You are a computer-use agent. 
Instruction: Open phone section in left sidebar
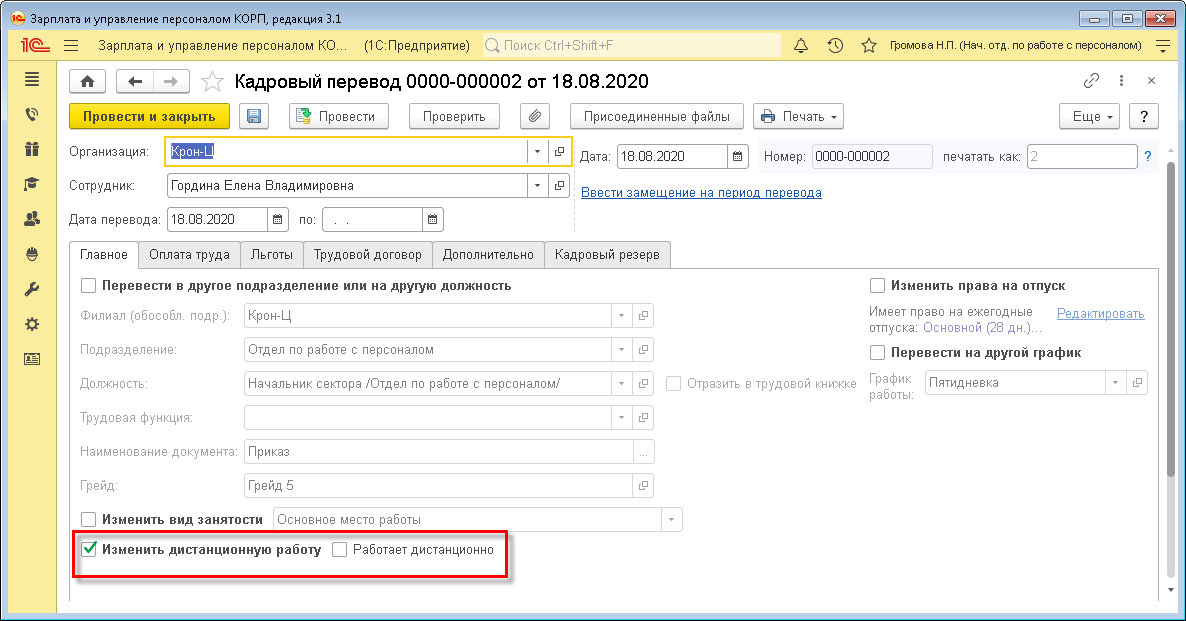point(32,114)
